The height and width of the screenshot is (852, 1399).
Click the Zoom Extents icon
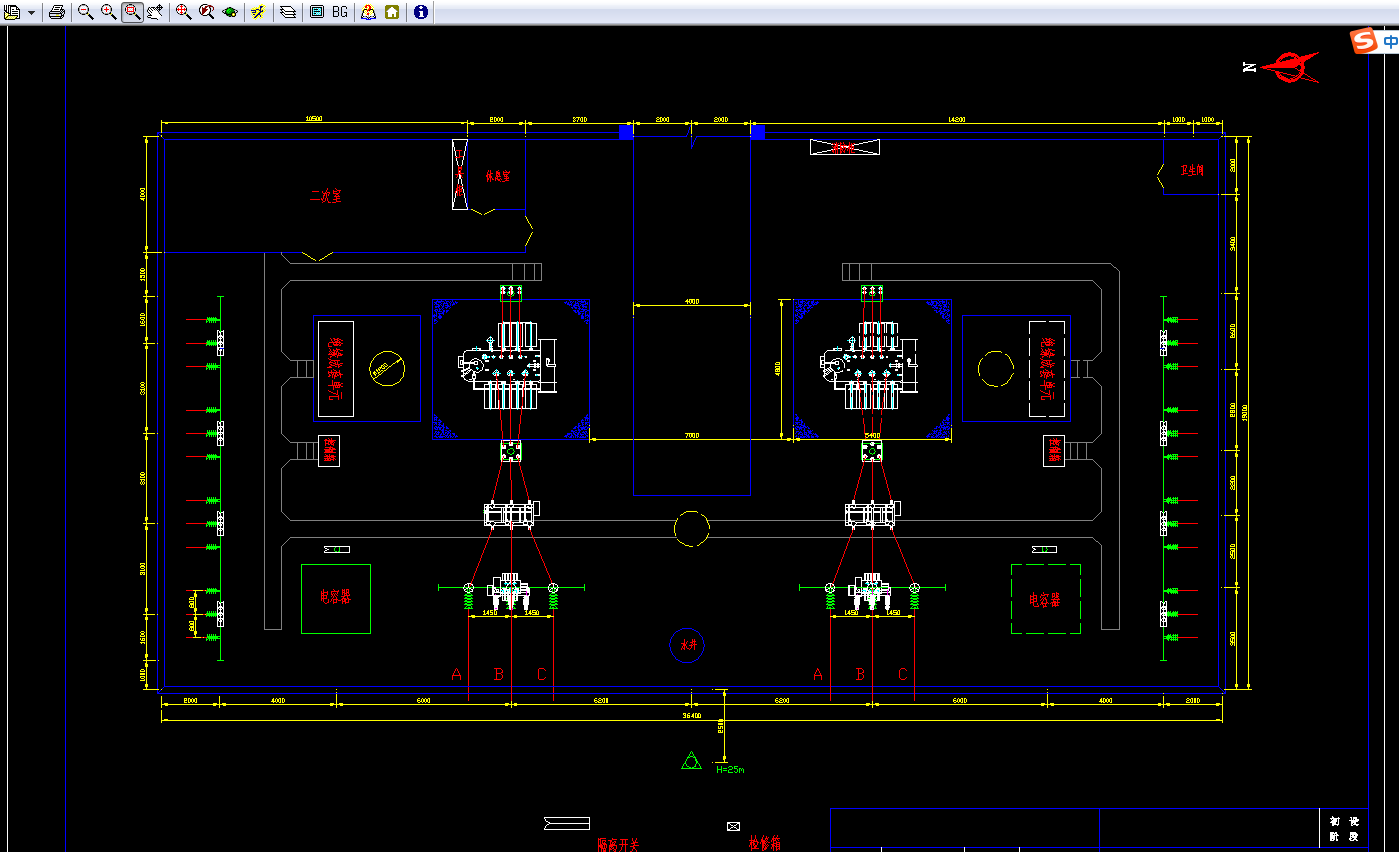(184, 12)
